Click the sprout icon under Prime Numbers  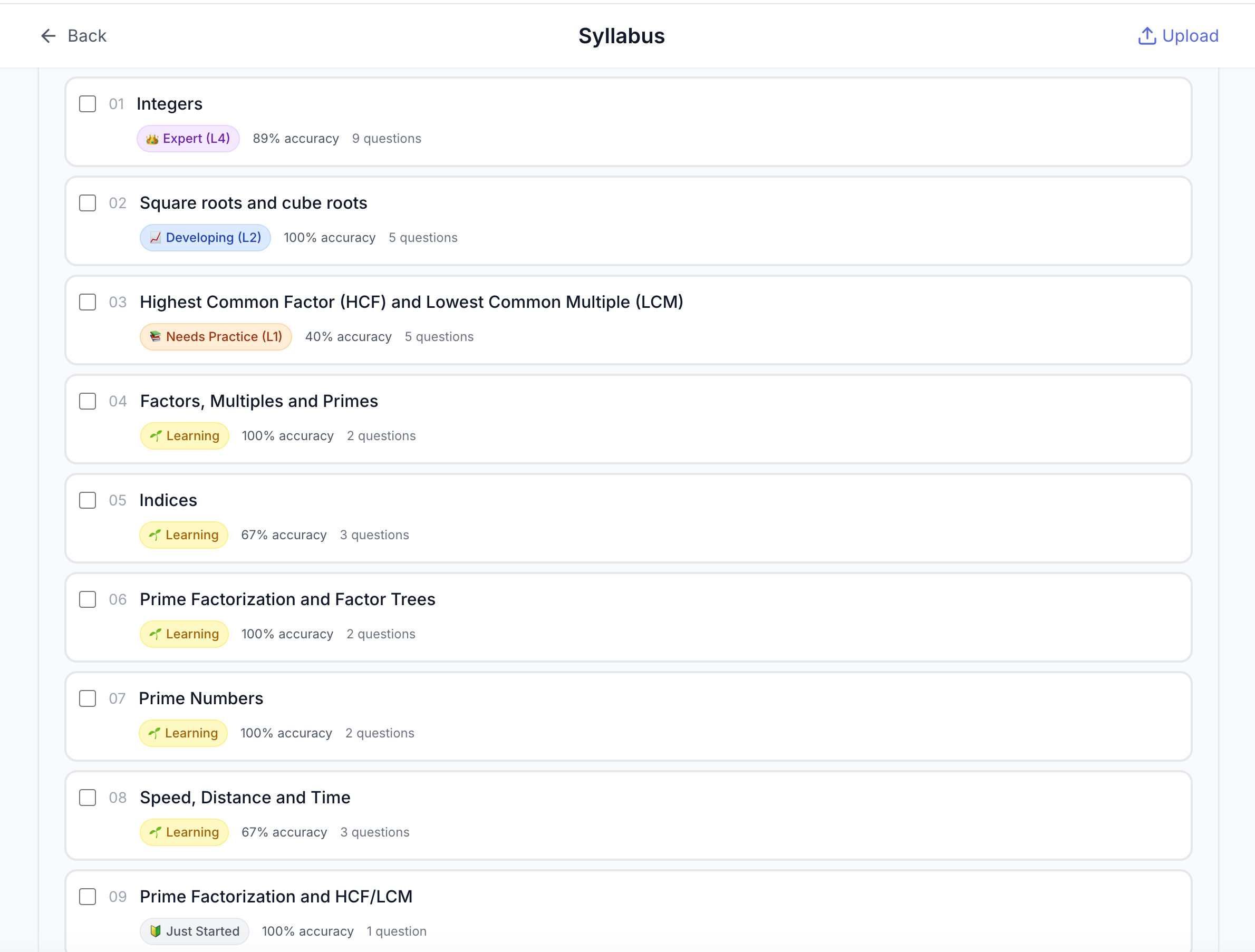[x=154, y=733]
